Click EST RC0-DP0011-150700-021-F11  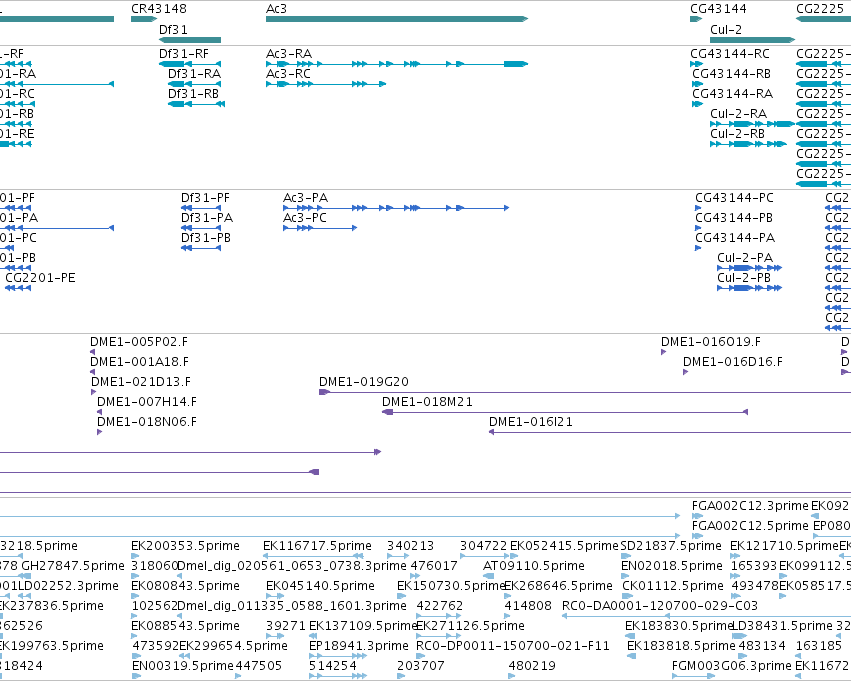(x=513, y=647)
